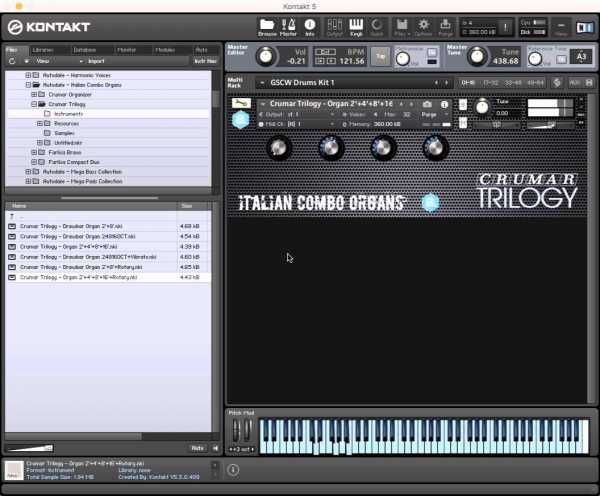Open the Browse panel icon
This screenshot has width=600, height=496.
[x=267, y=28]
